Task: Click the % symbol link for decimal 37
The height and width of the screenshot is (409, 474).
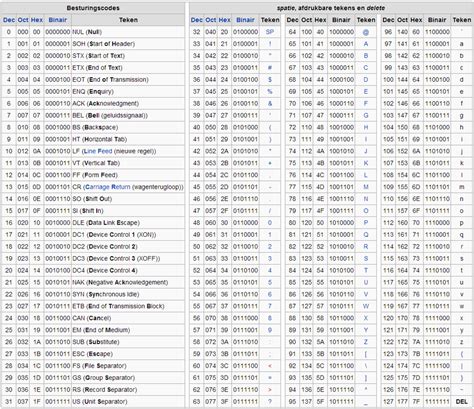Action: pyautogui.click(x=270, y=92)
